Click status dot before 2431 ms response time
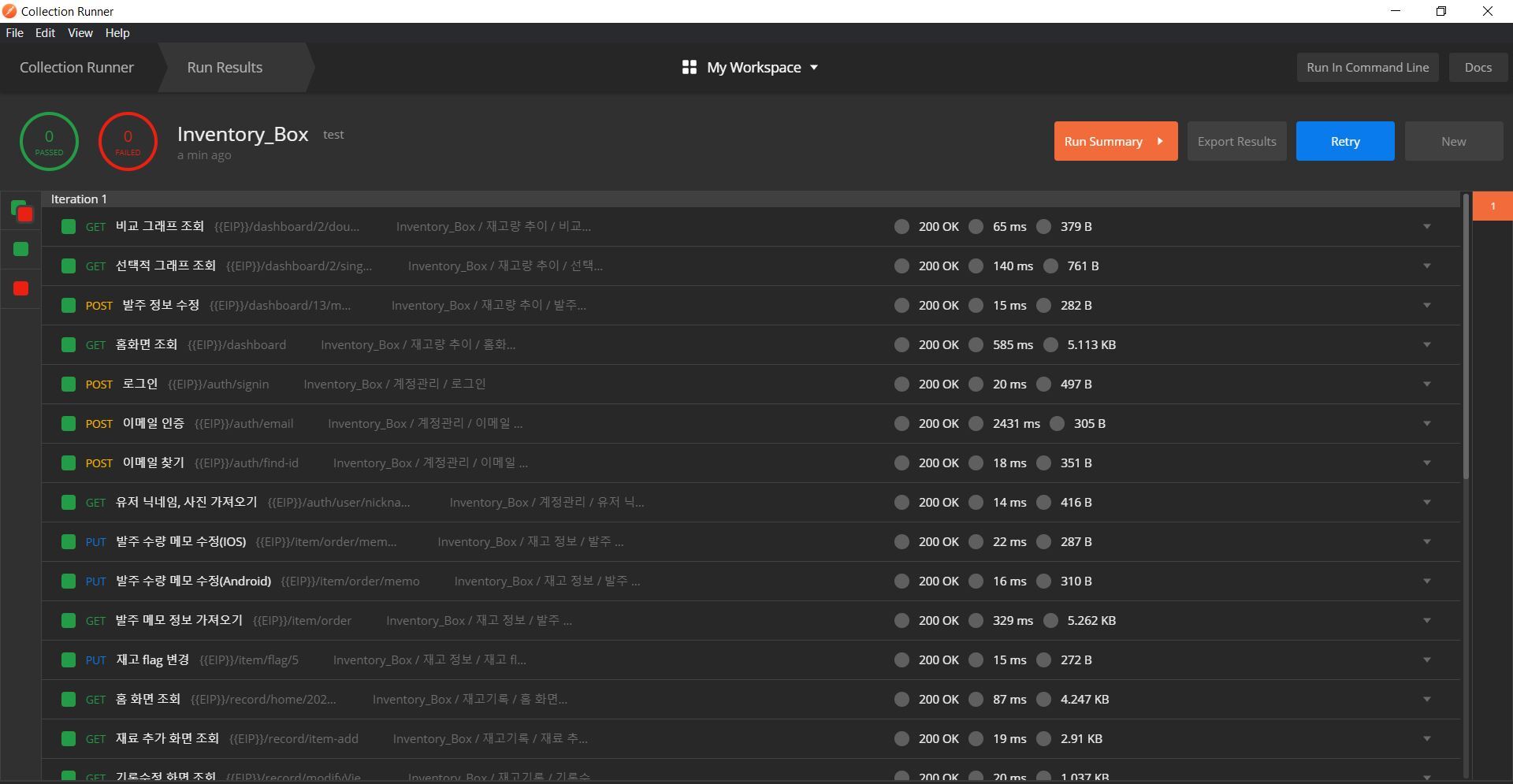The image size is (1513, 784). coord(976,424)
